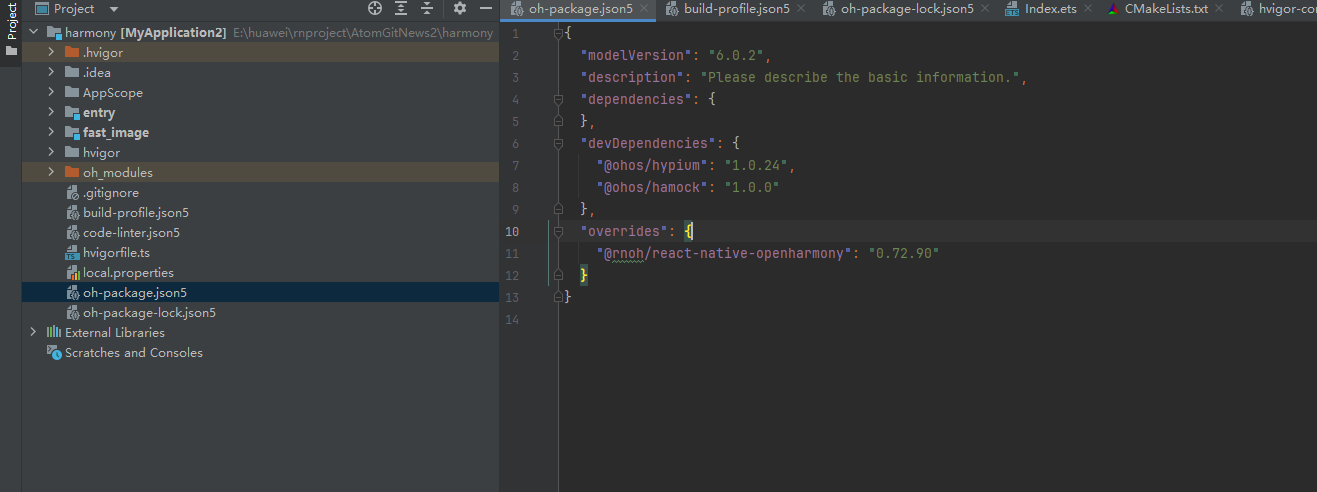Expand the hvigor folder

51,153
